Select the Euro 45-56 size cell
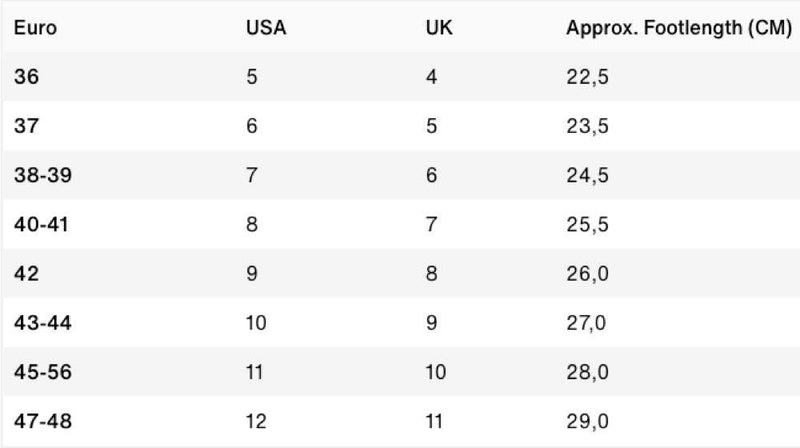800x448 pixels. tap(43, 372)
